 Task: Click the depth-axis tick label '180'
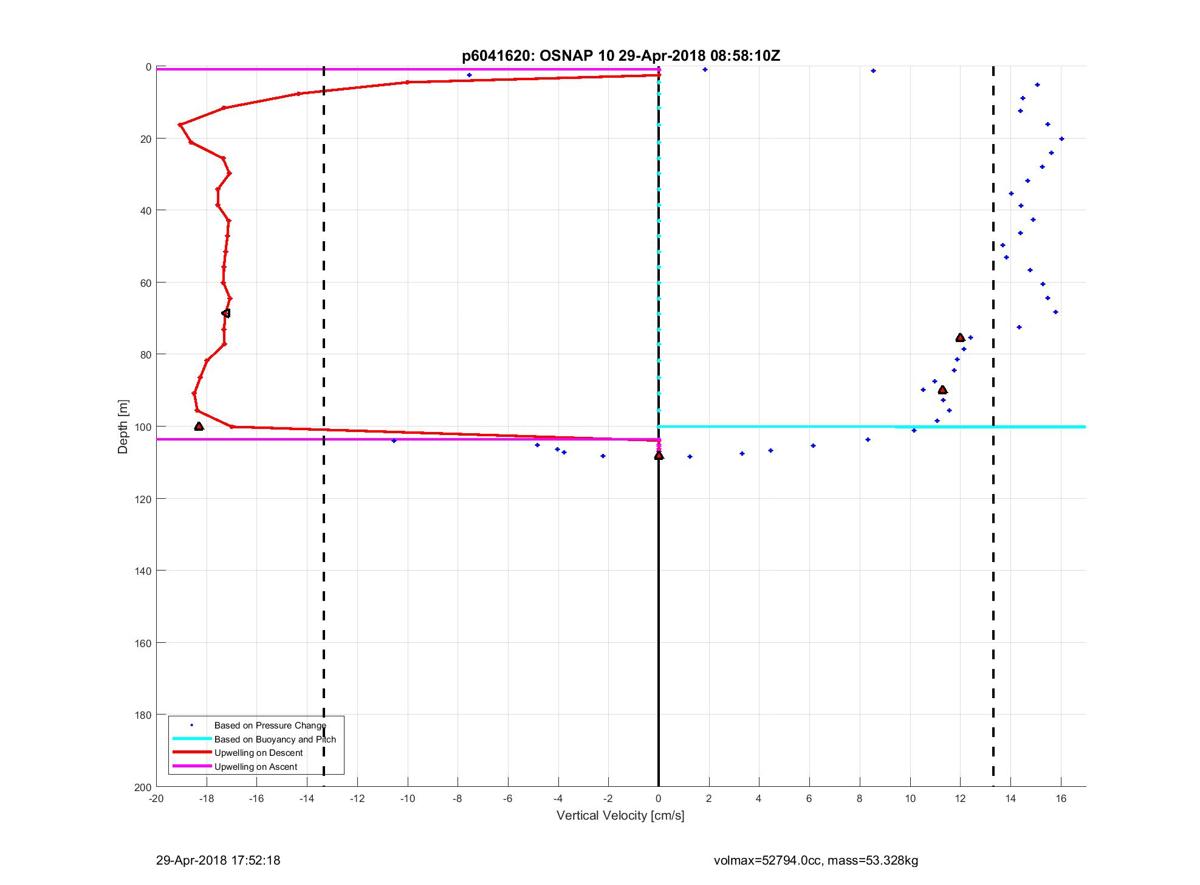coord(142,715)
